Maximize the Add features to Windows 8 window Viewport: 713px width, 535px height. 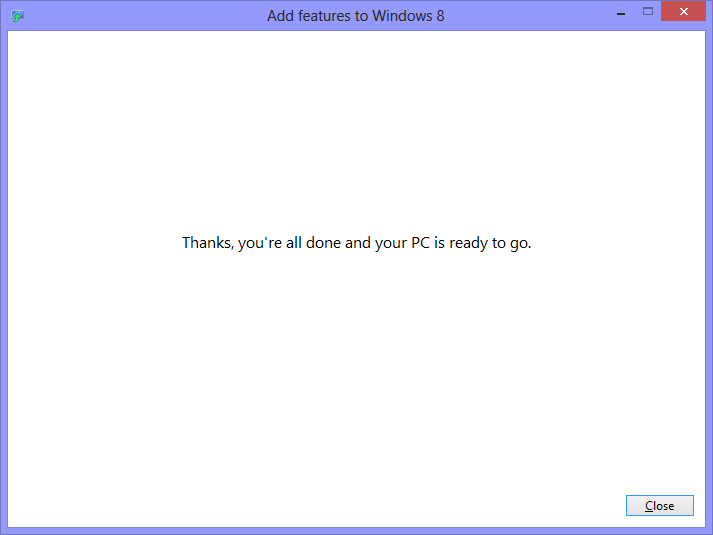(x=648, y=12)
